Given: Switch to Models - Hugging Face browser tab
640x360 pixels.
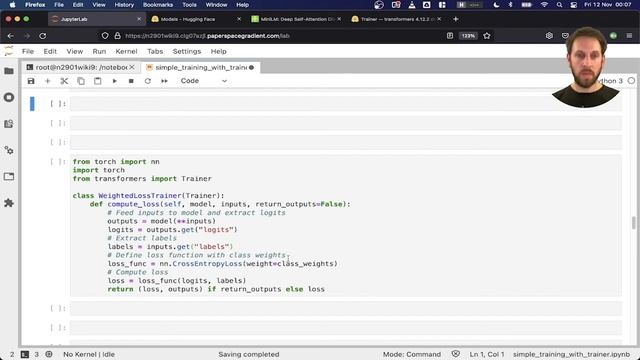Looking at the screenshot, I should [188, 19].
